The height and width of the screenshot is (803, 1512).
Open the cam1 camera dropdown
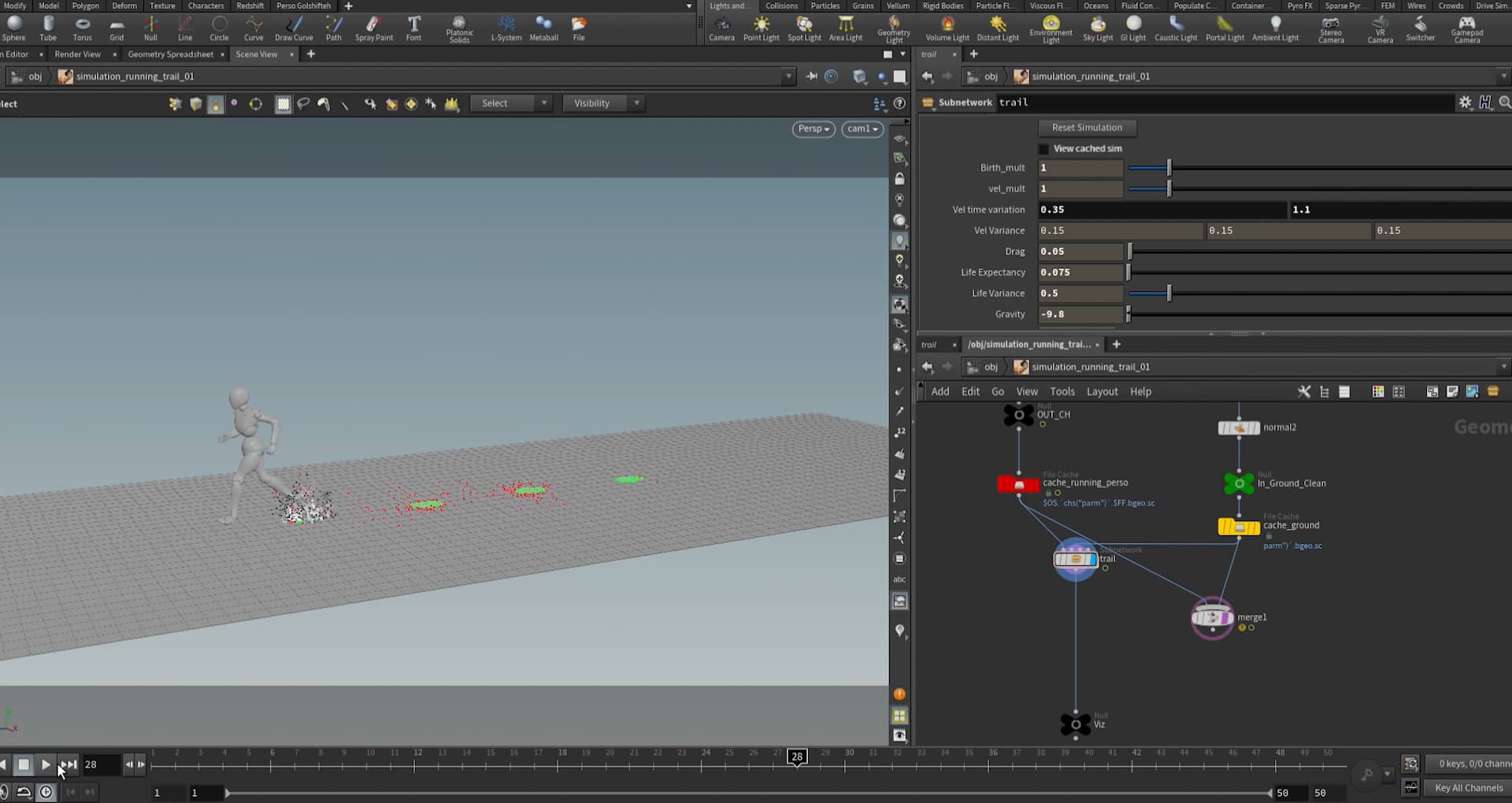click(x=862, y=128)
